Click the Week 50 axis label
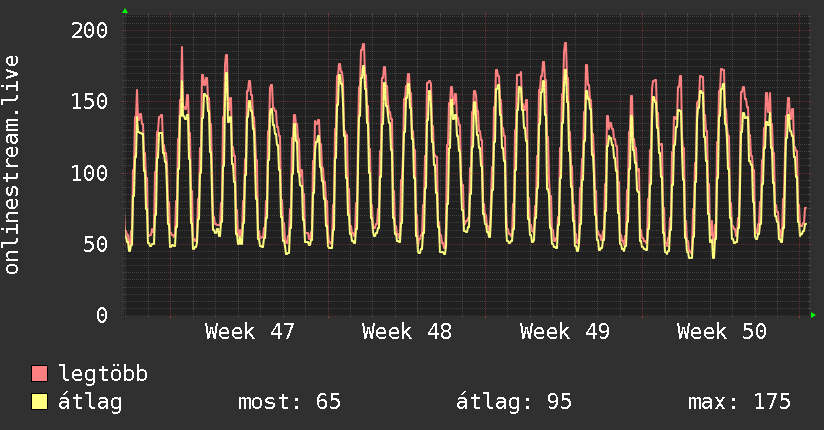This screenshot has width=824, height=430. click(x=722, y=332)
